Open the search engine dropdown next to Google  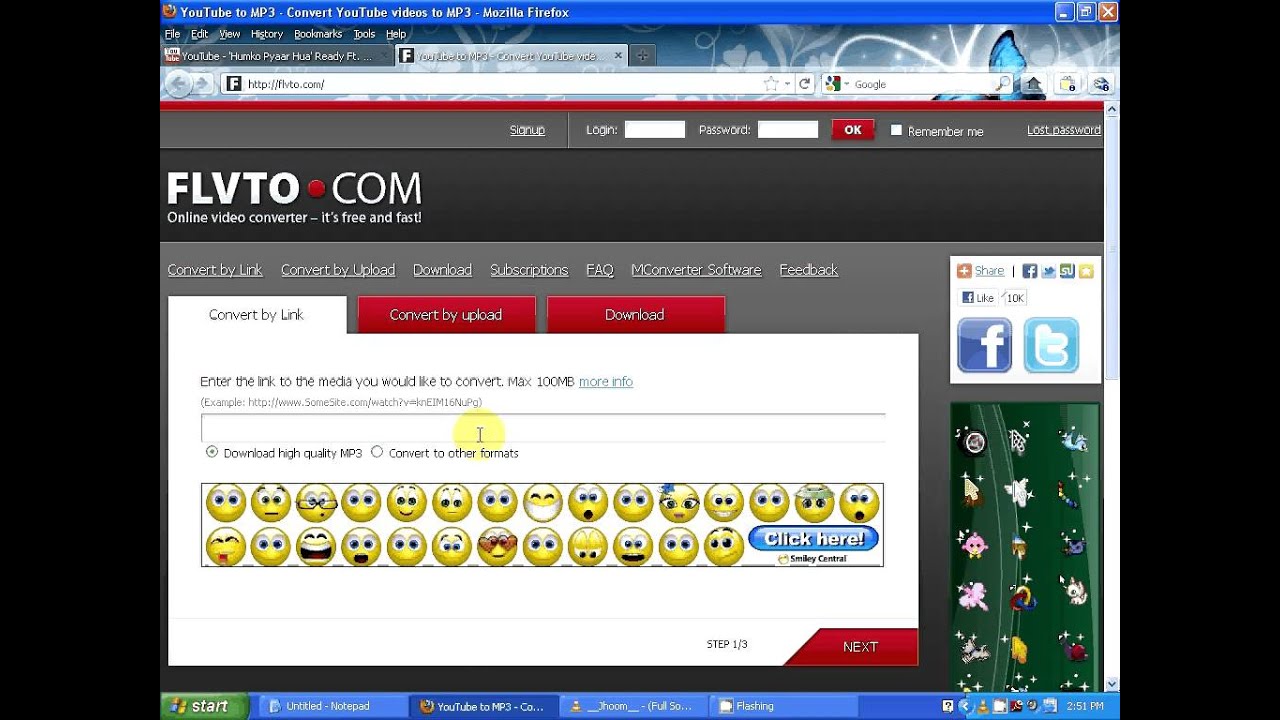[x=846, y=84]
